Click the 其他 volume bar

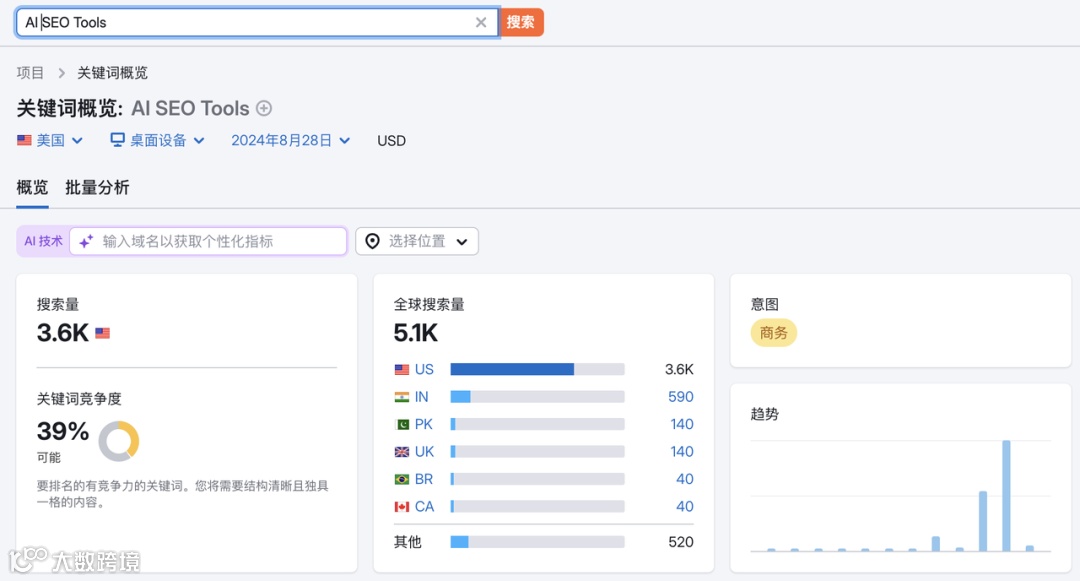pos(537,542)
